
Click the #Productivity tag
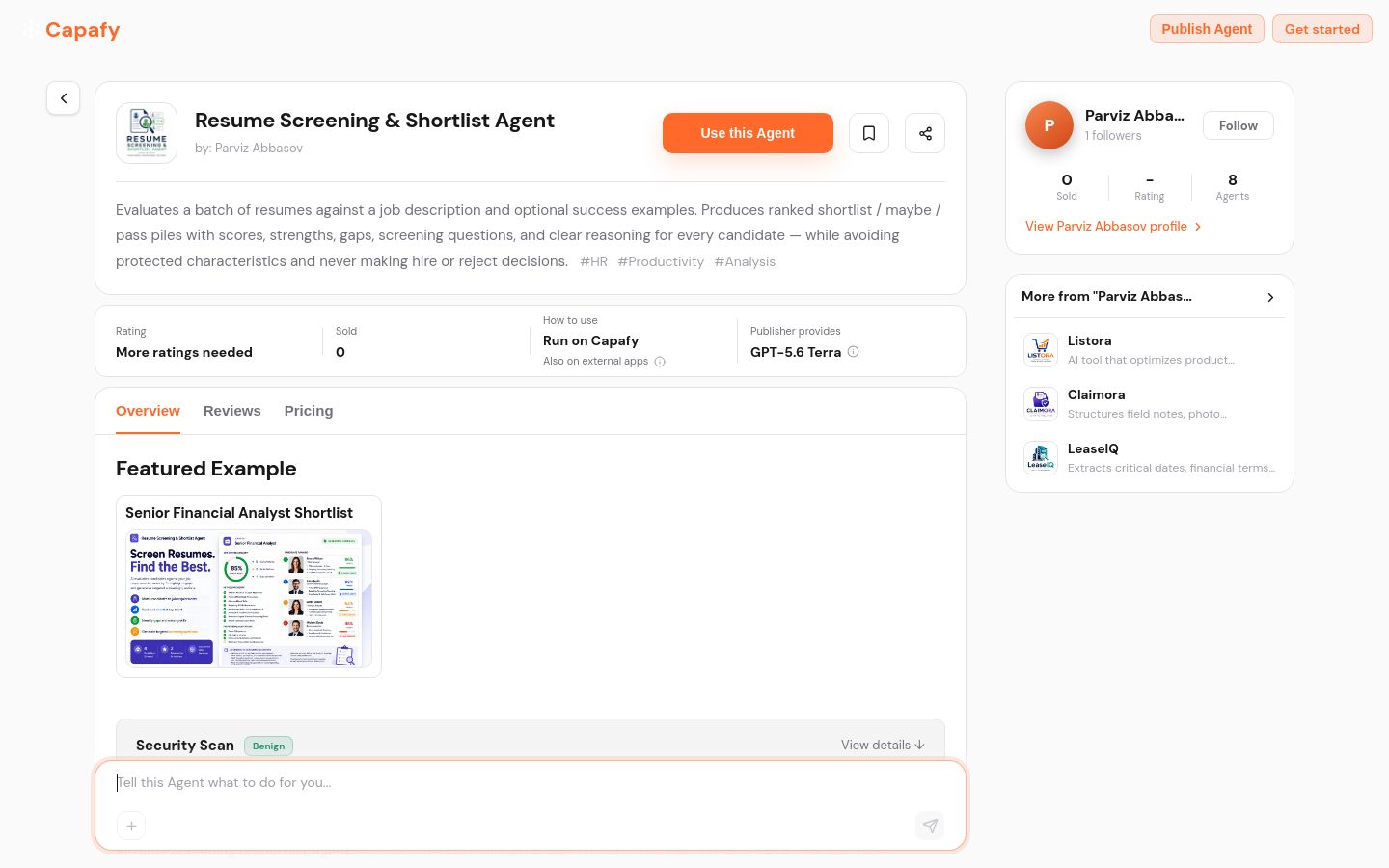tap(661, 261)
